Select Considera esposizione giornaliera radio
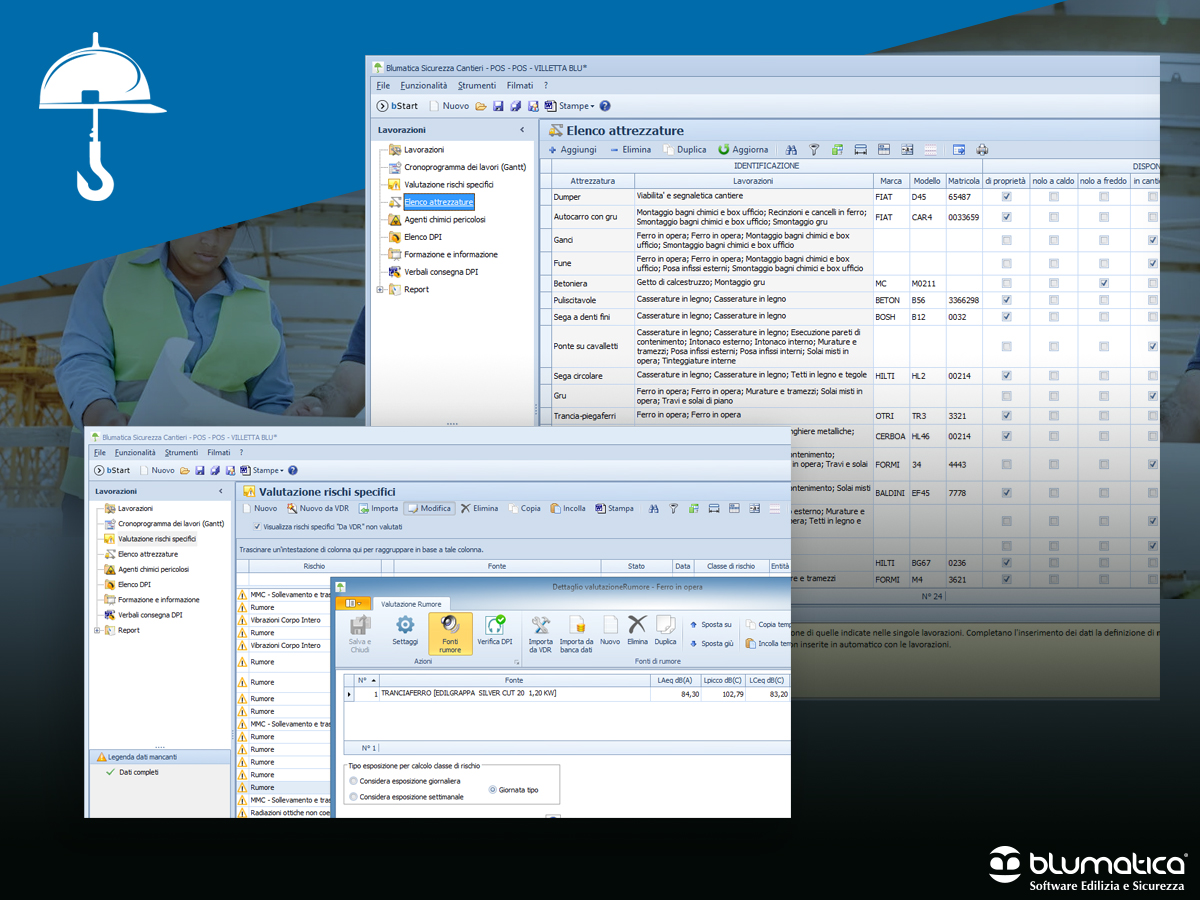 click(x=353, y=781)
